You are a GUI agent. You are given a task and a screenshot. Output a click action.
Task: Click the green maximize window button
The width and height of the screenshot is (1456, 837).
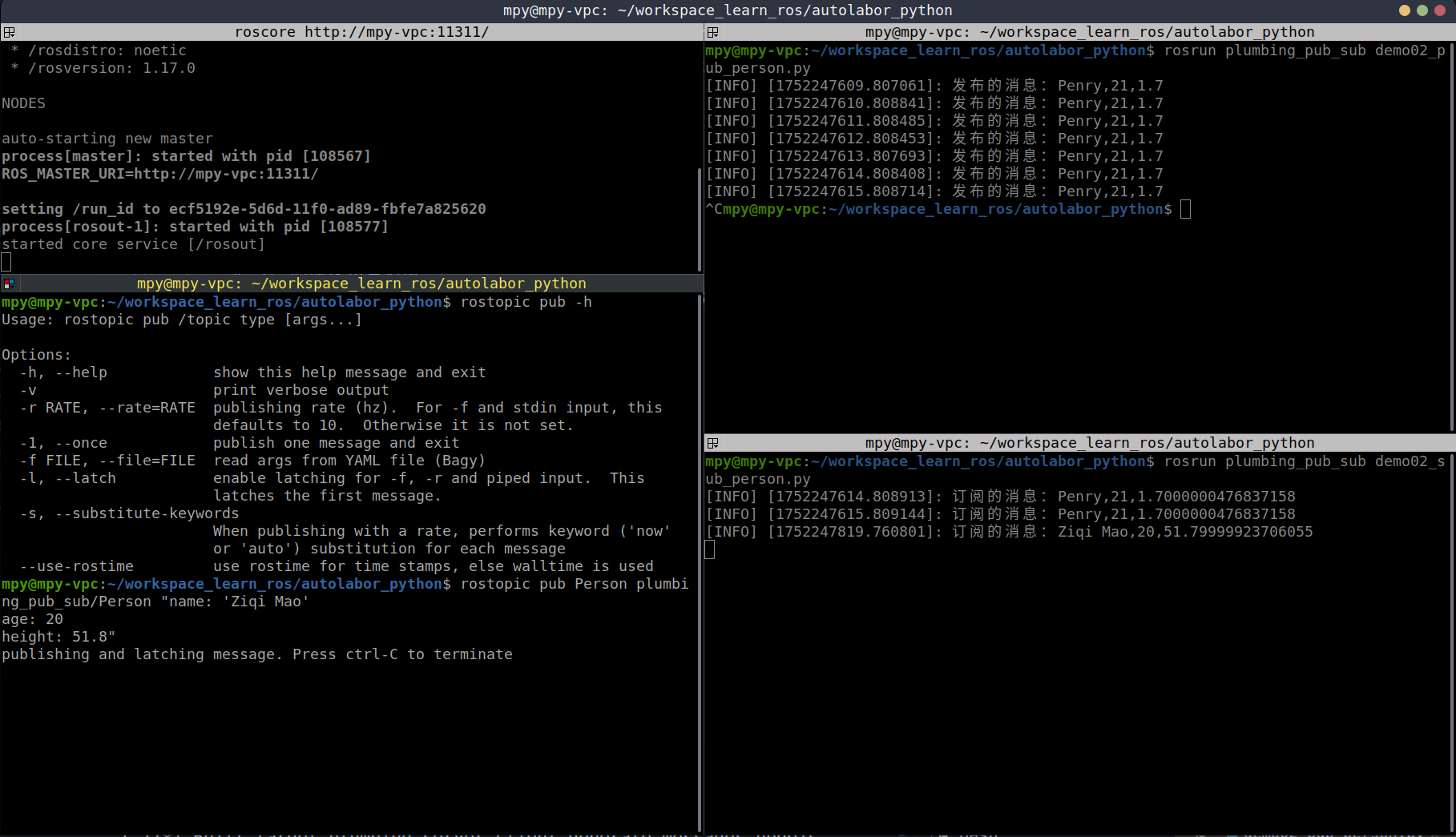[x=1422, y=10]
